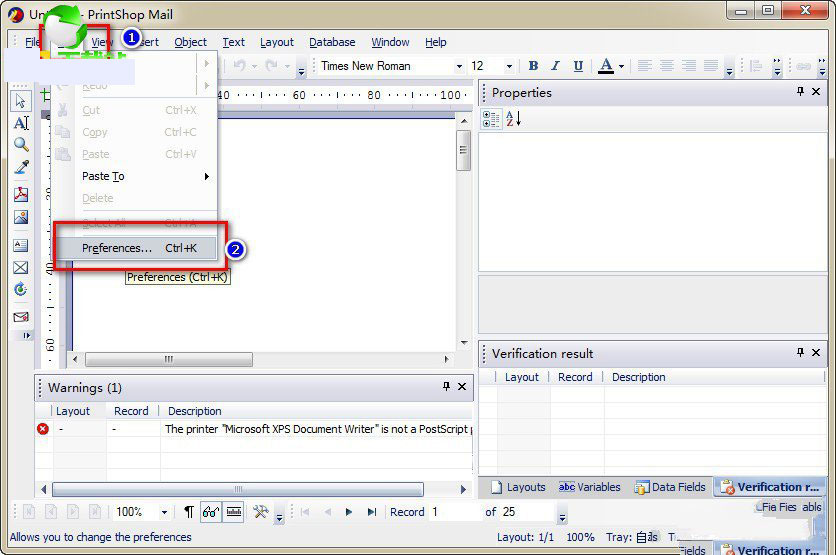Select the PDF object tool
Image resolution: width=836 pixels, height=555 pixels.
point(21,194)
